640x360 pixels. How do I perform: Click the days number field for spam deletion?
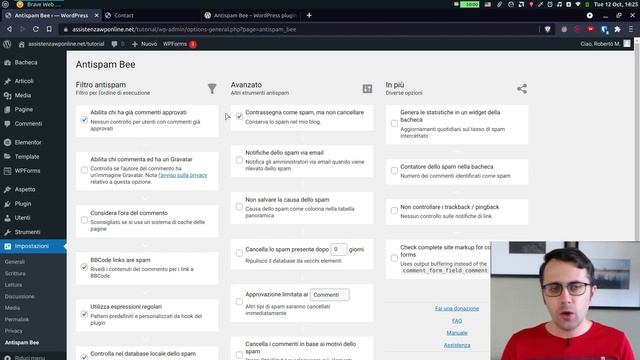[338, 249]
